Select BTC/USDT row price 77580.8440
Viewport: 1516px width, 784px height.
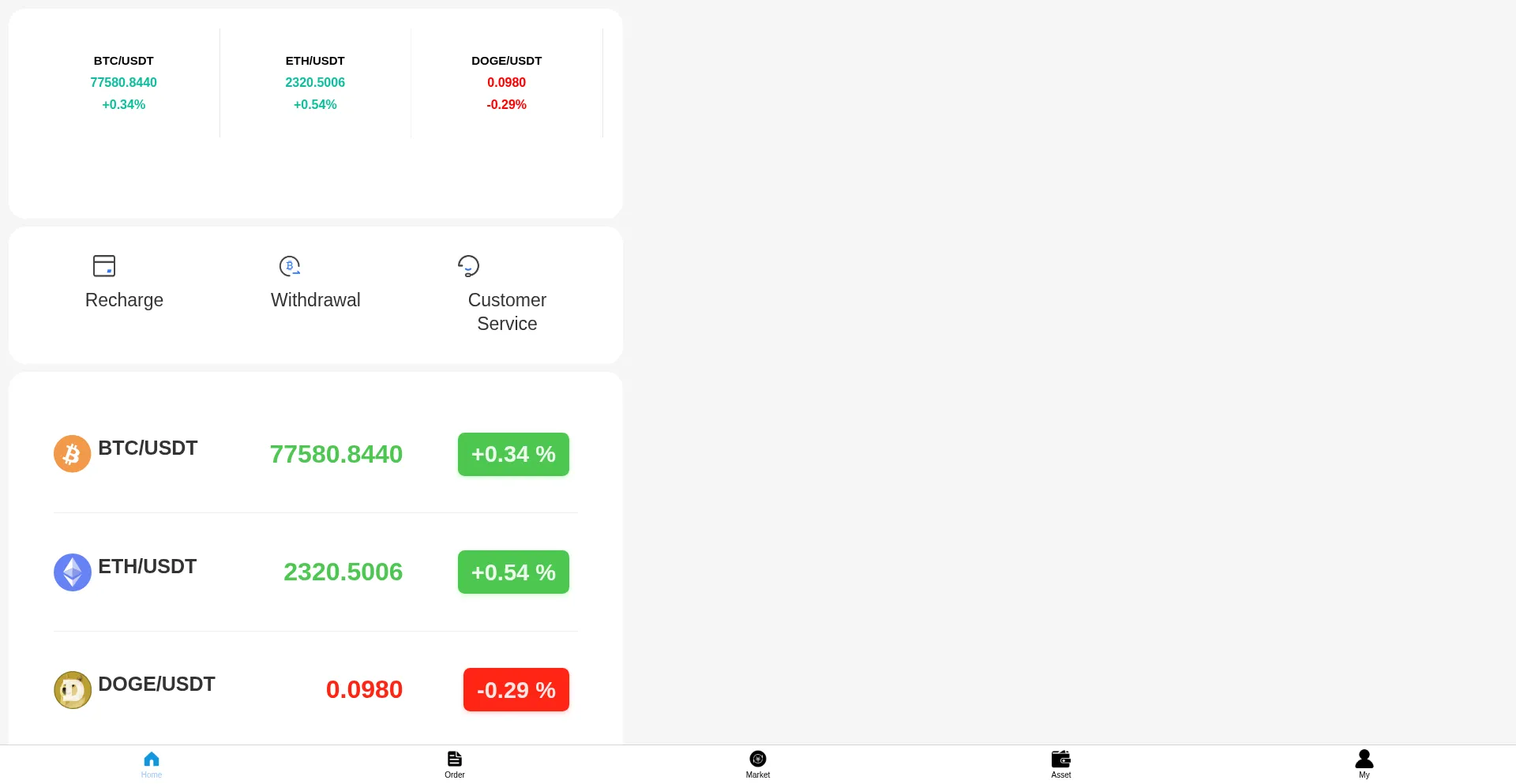pyautogui.click(x=336, y=454)
